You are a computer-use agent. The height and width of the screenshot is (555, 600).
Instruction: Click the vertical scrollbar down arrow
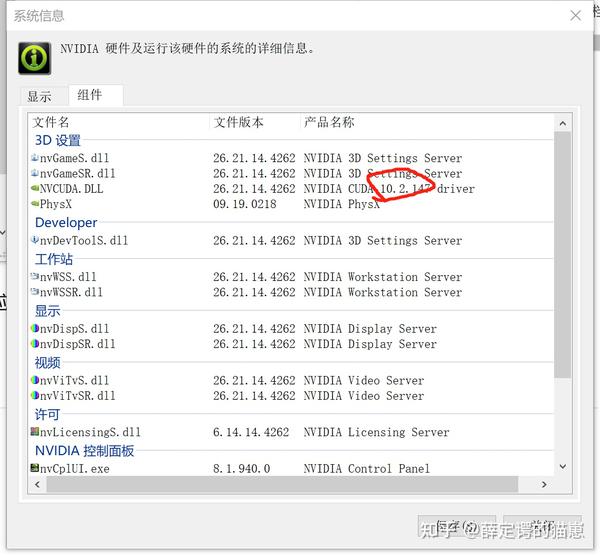[562, 467]
